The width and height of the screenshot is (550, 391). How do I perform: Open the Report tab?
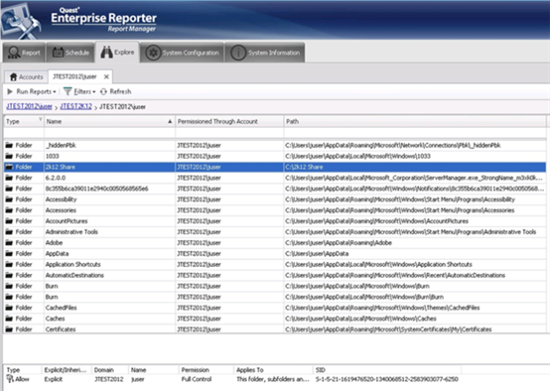[24, 53]
